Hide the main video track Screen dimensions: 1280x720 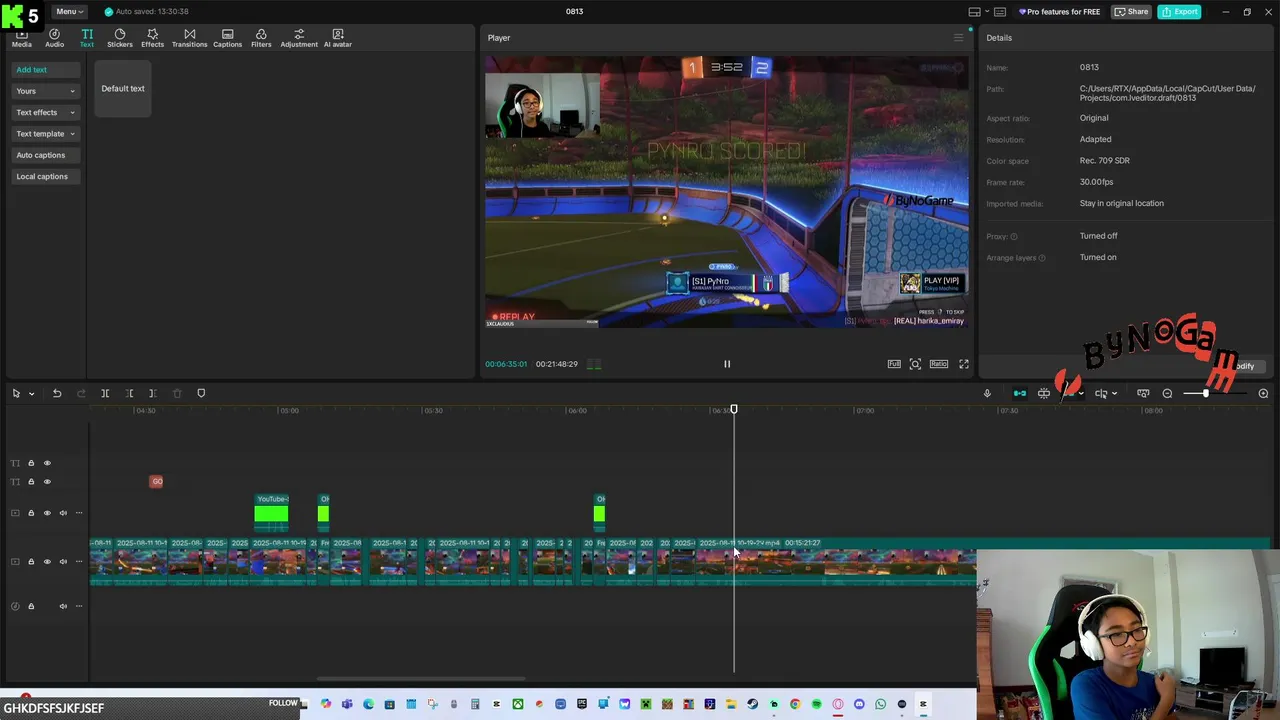47,562
